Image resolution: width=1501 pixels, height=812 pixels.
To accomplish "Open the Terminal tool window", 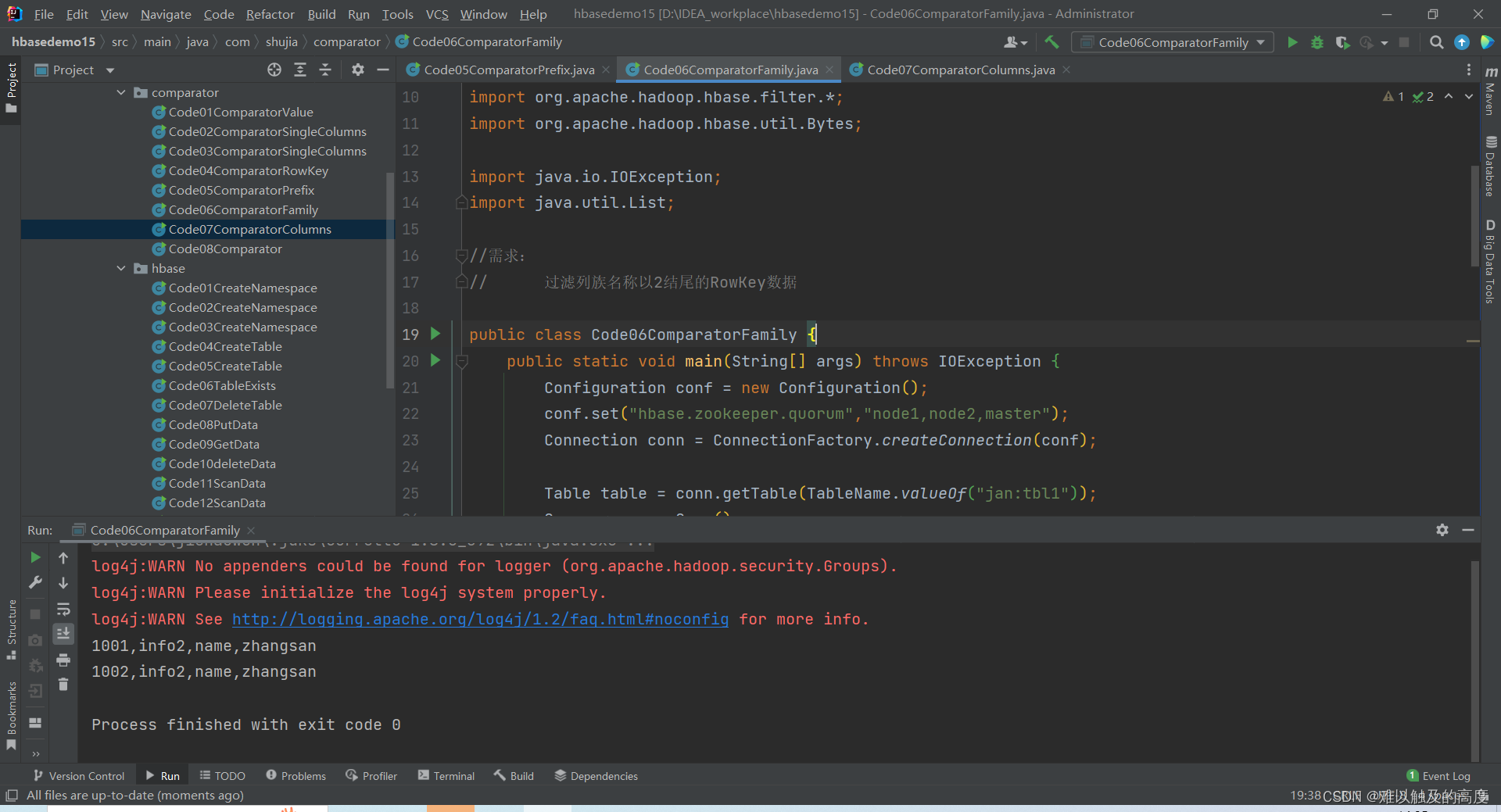I will pyautogui.click(x=446, y=775).
